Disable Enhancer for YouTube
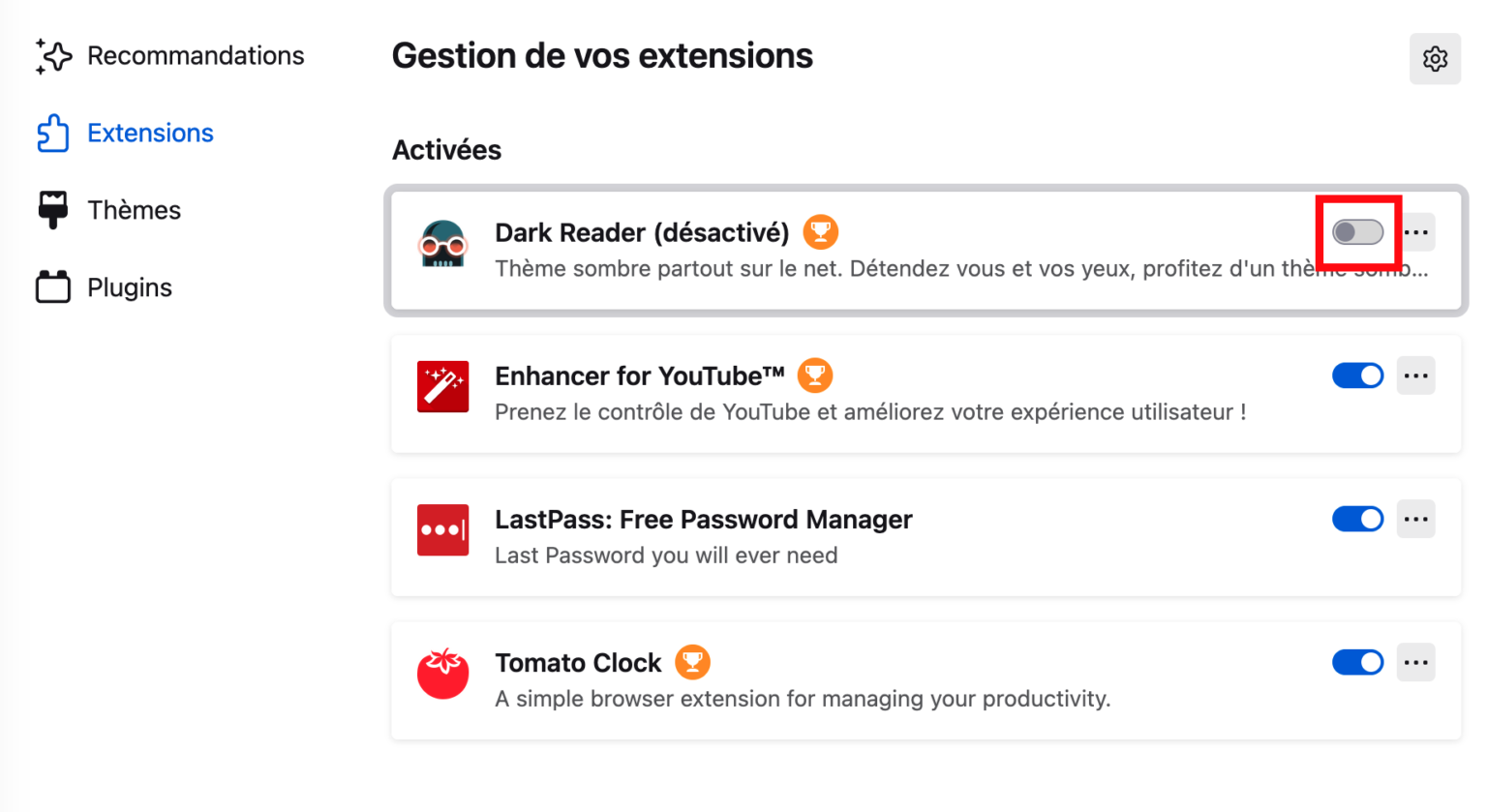The height and width of the screenshot is (812, 1487). 1357,376
